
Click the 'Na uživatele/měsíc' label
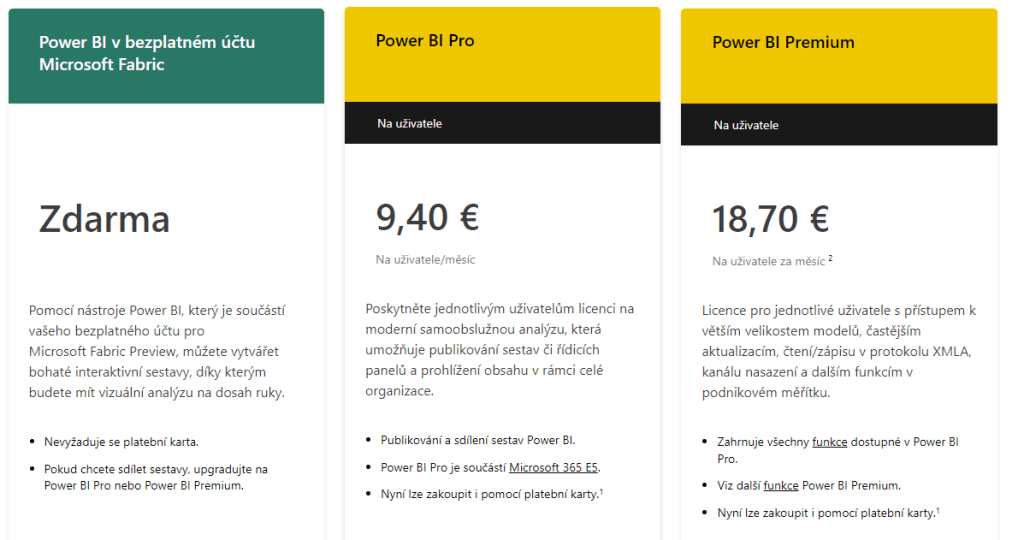click(425, 260)
